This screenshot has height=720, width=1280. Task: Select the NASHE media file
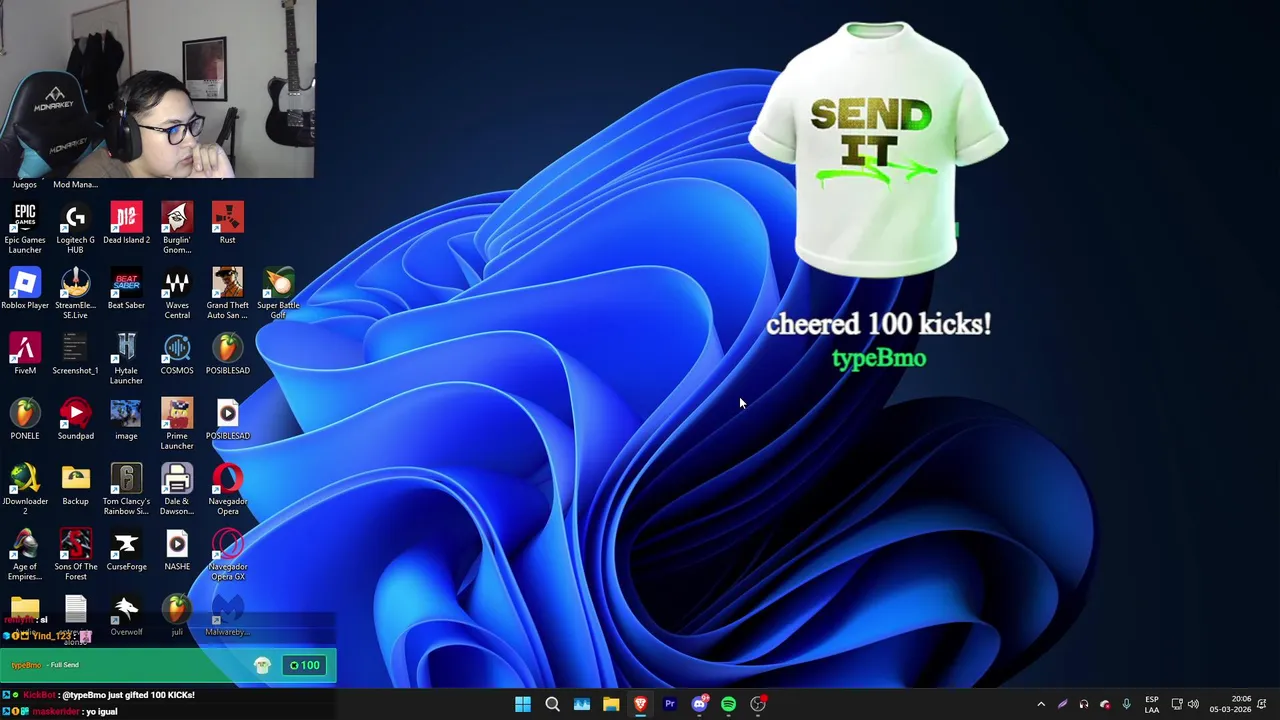[177, 550]
